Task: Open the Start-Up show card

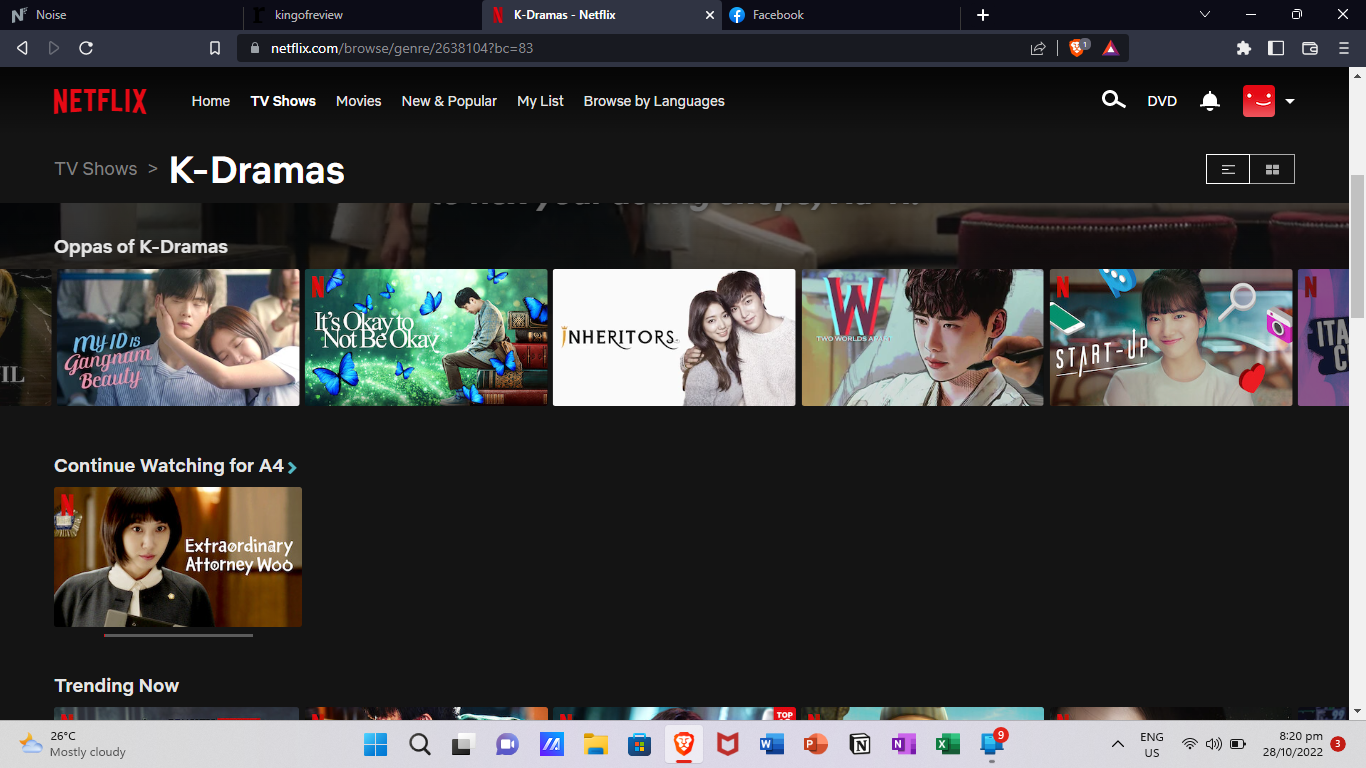Action: click(x=1171, y=337)
